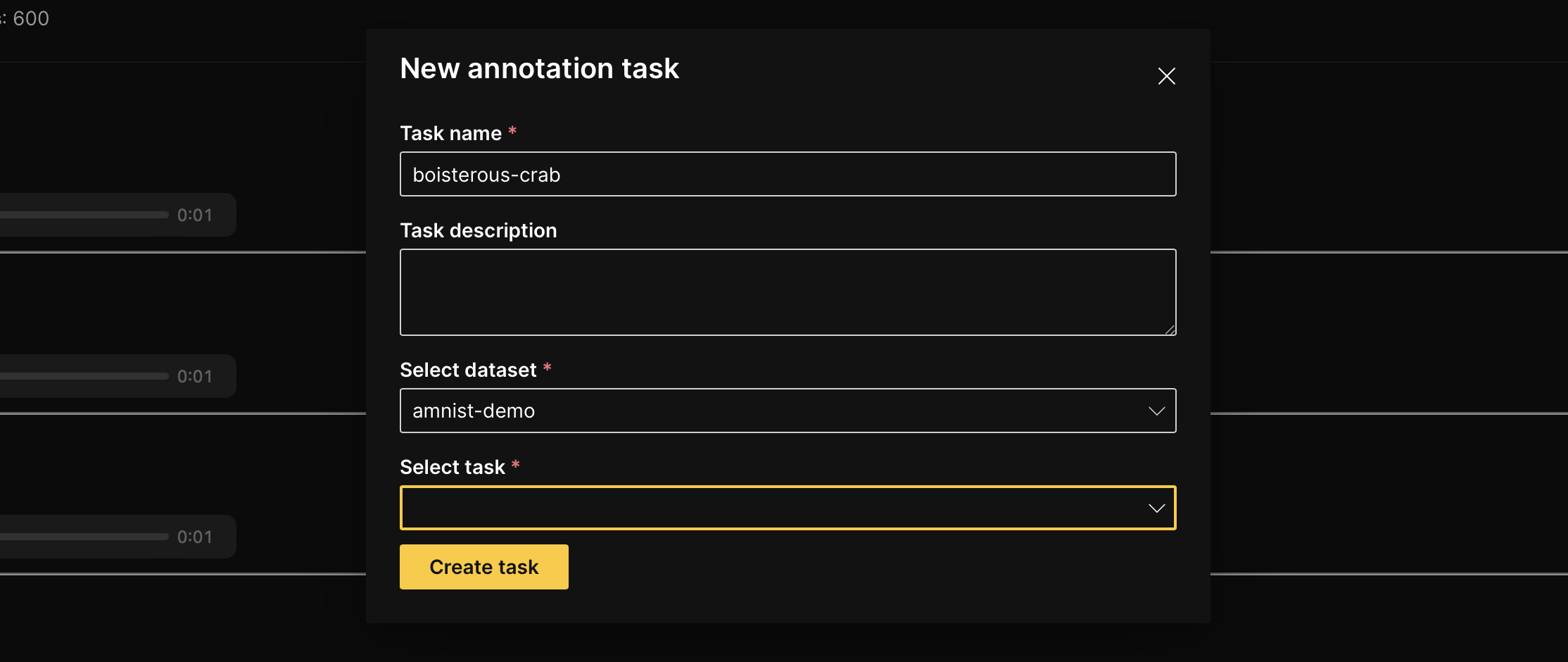Click the textarea resize handle icon

coord(1170,330)
